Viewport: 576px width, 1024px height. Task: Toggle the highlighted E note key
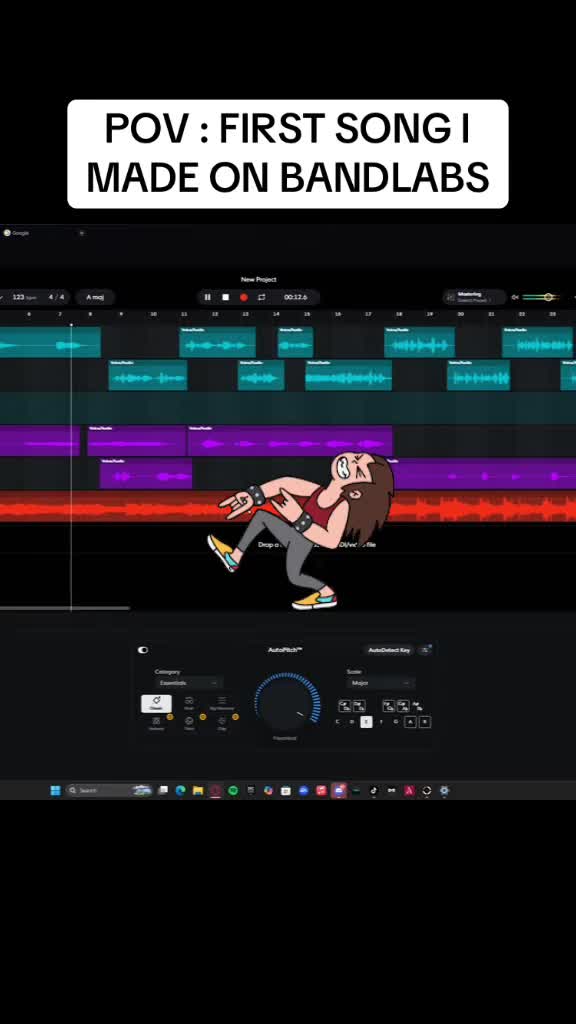click(x=366, y=722)
